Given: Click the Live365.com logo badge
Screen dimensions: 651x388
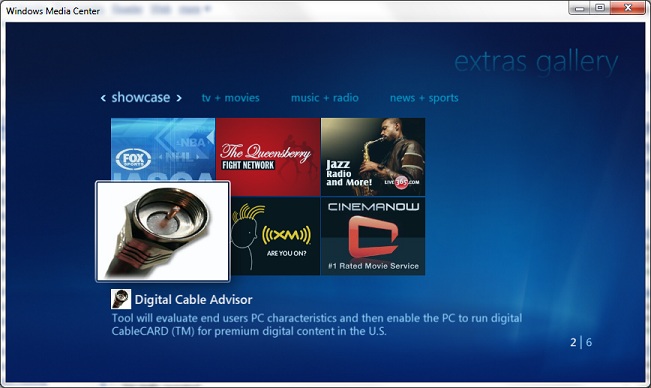Looking at the screenshot, I should (x=401, y=182).
